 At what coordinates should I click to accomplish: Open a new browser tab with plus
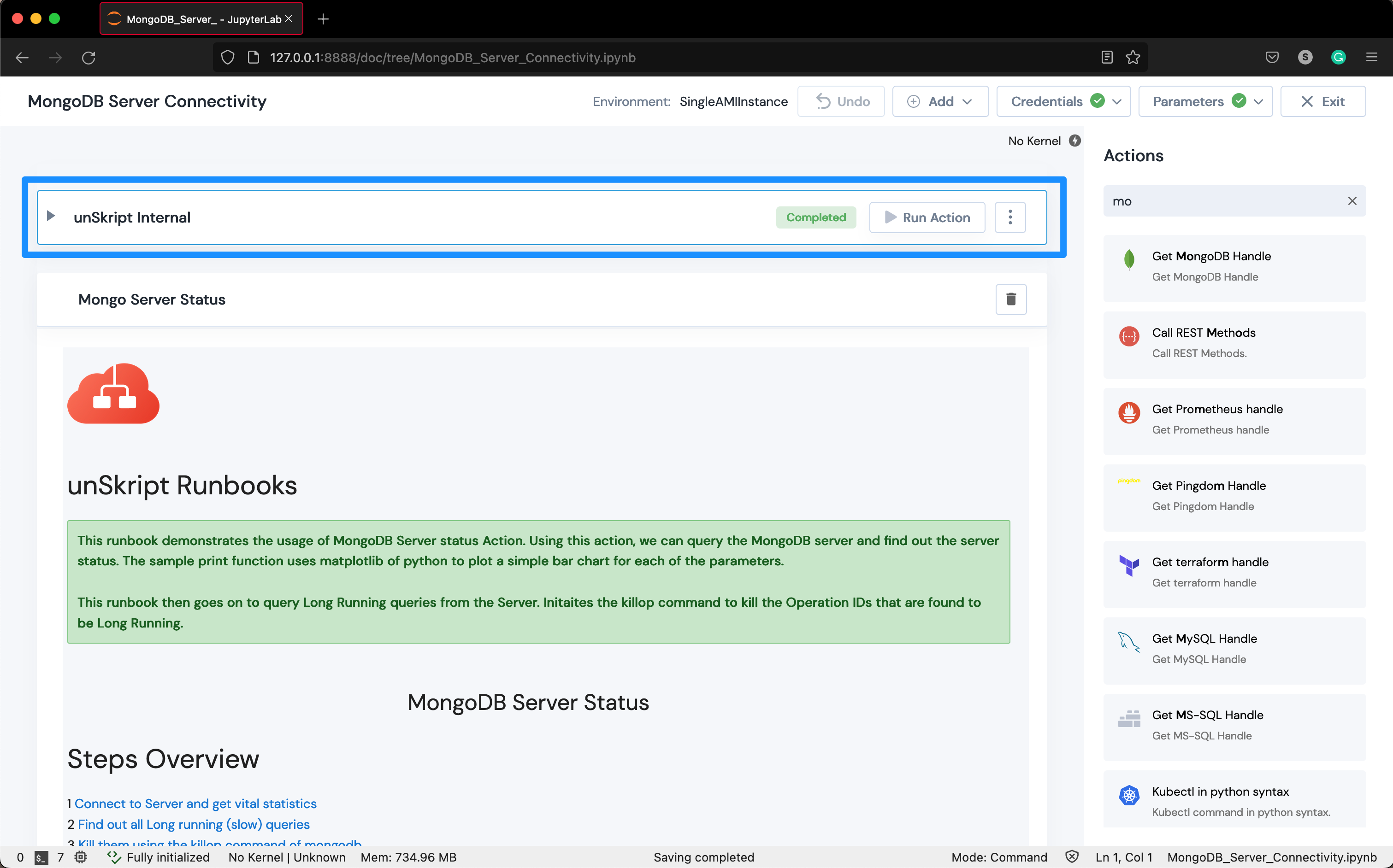(323, 19)
